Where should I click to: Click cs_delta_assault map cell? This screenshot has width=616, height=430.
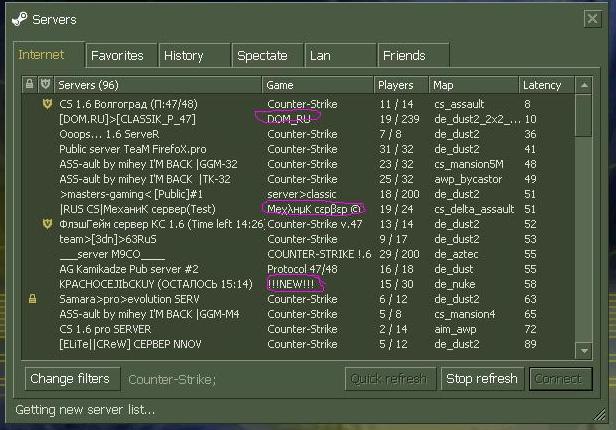(474, 209)
